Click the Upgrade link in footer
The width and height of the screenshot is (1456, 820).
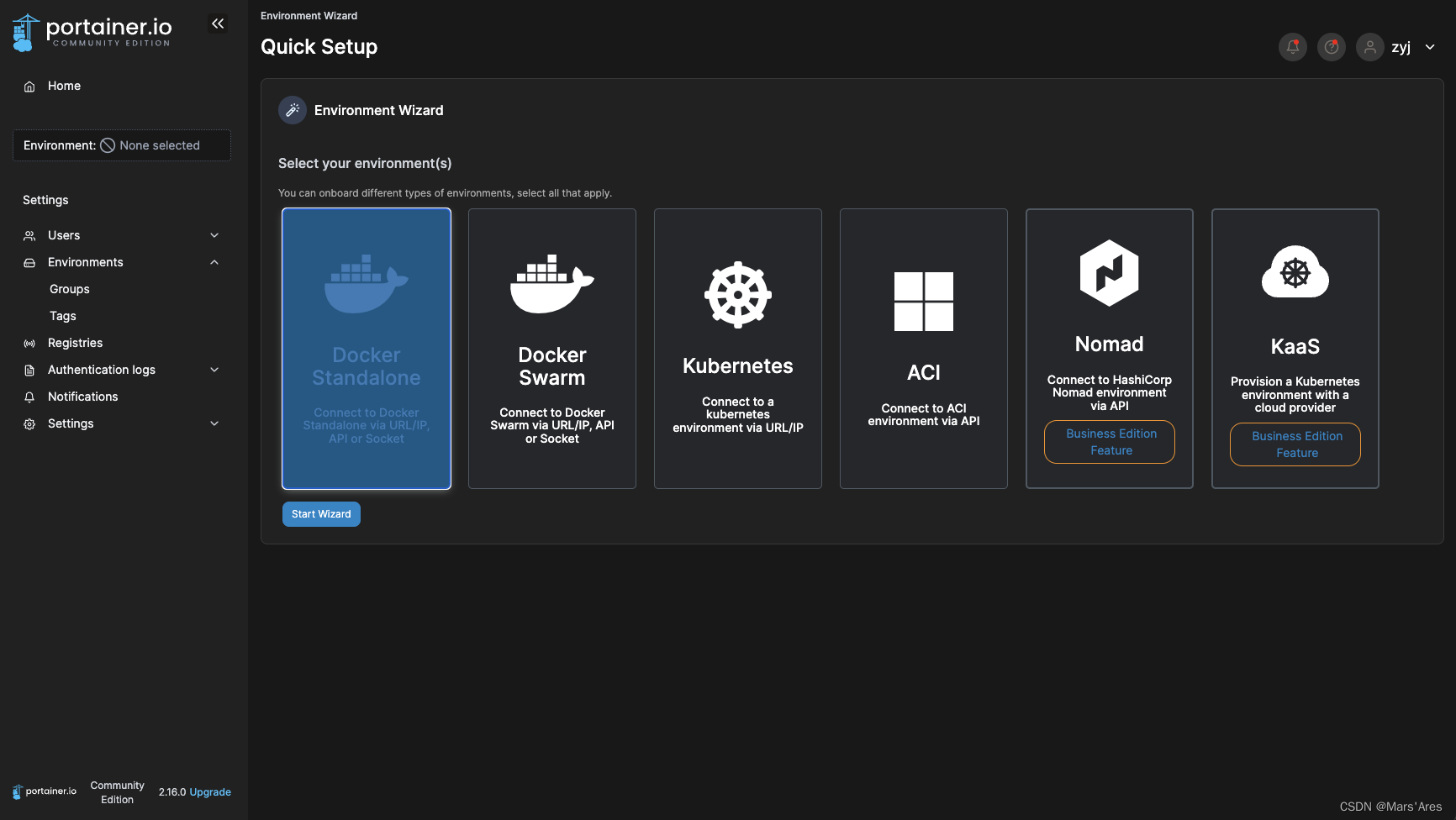coord(210,792)
